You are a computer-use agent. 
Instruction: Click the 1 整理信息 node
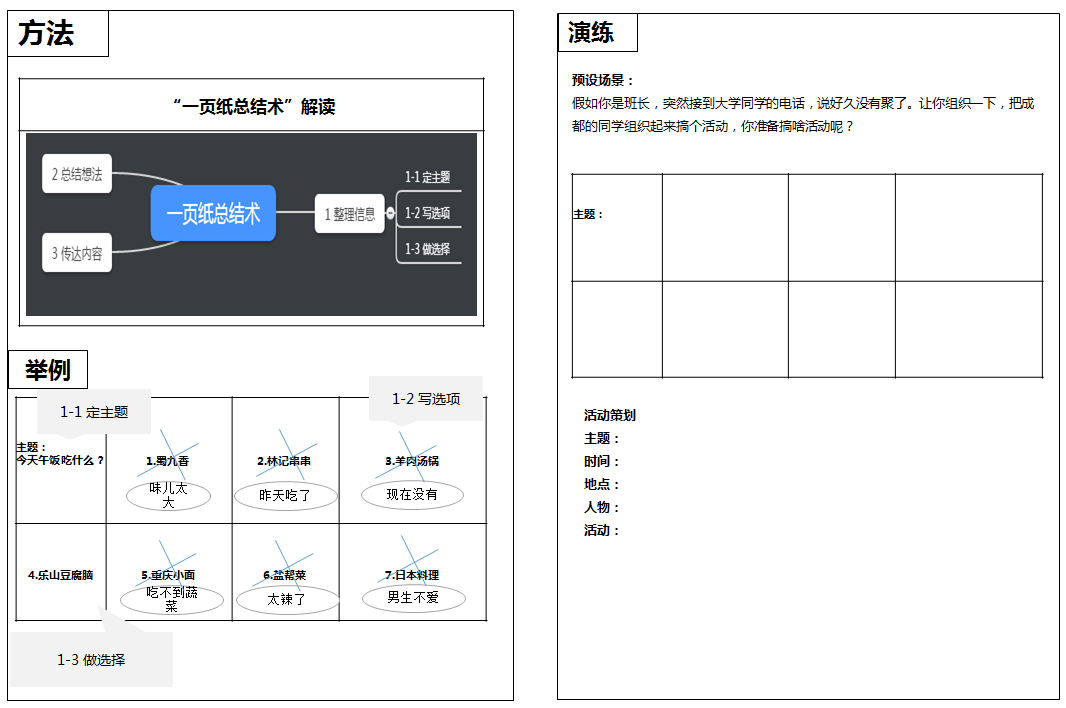pyautogui.click(x=350, y=213)
